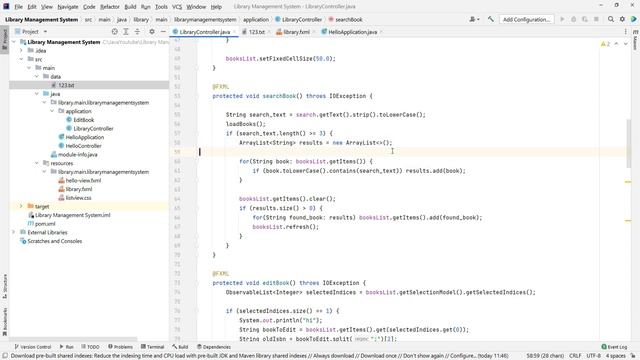The width and height of the screenshot is (640, 360).
Task: Expand the .idea folder
Action: click(21, 51)
